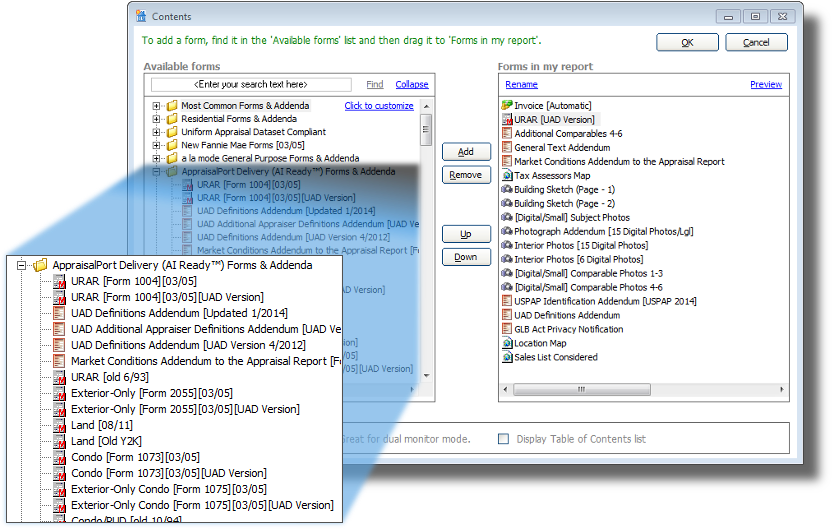Click the Find link
The image size is (832, 529).
375,84
